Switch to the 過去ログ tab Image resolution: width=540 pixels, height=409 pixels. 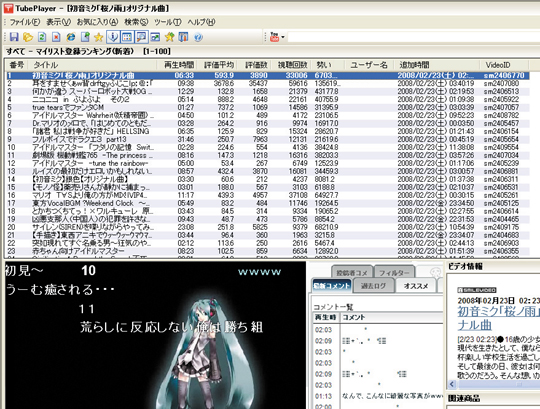(x=373, y=285)
